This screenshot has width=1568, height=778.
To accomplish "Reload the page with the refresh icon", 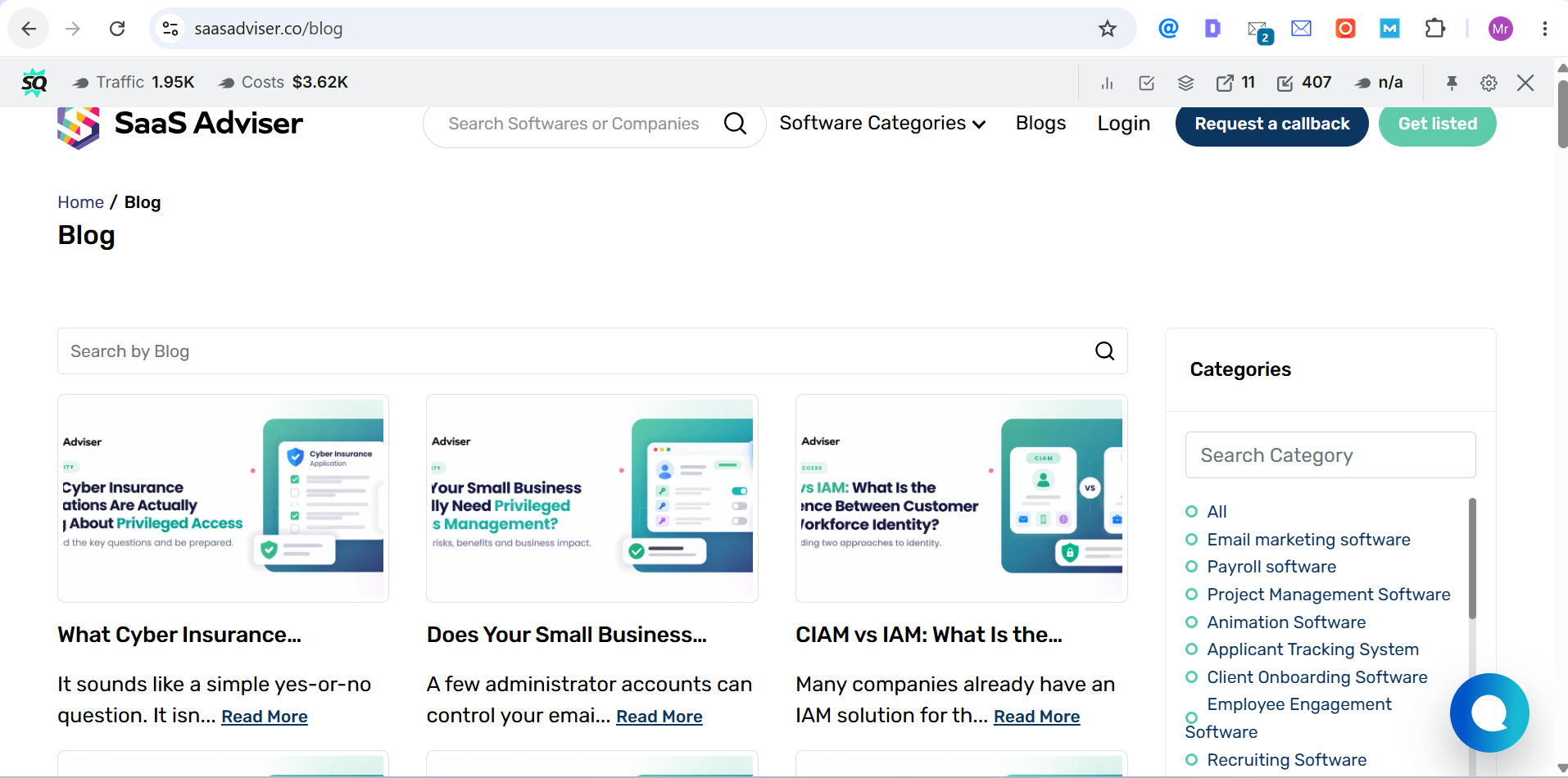I will point(117,29).
